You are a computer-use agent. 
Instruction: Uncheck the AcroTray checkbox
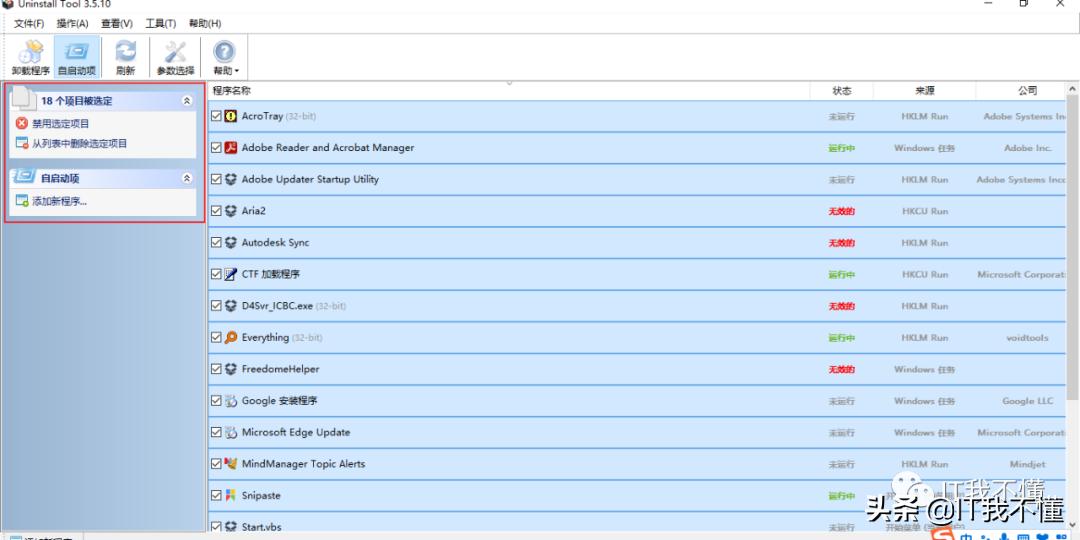point(216,116)
